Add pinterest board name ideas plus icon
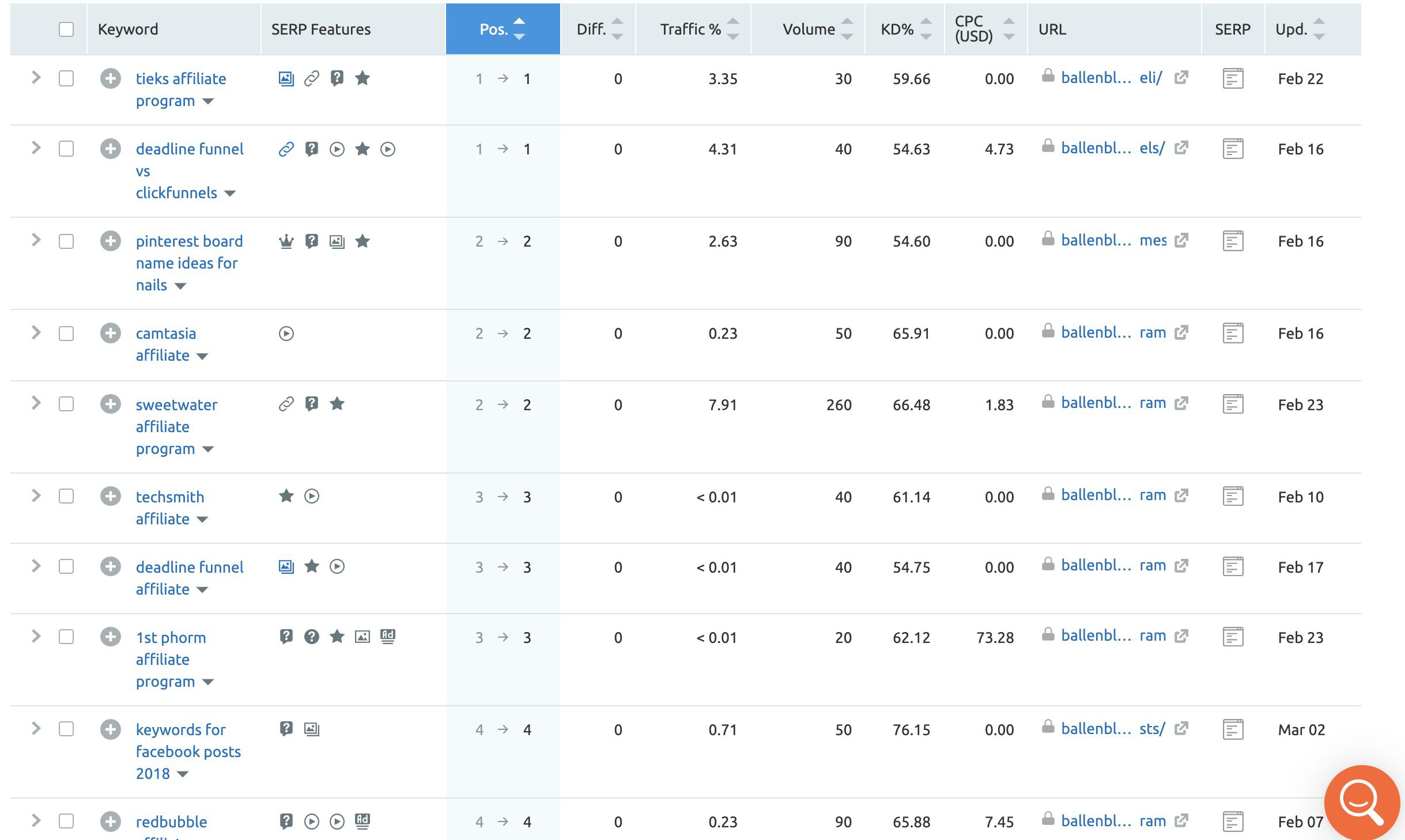The image size is (1405, 840). [111, 241]
